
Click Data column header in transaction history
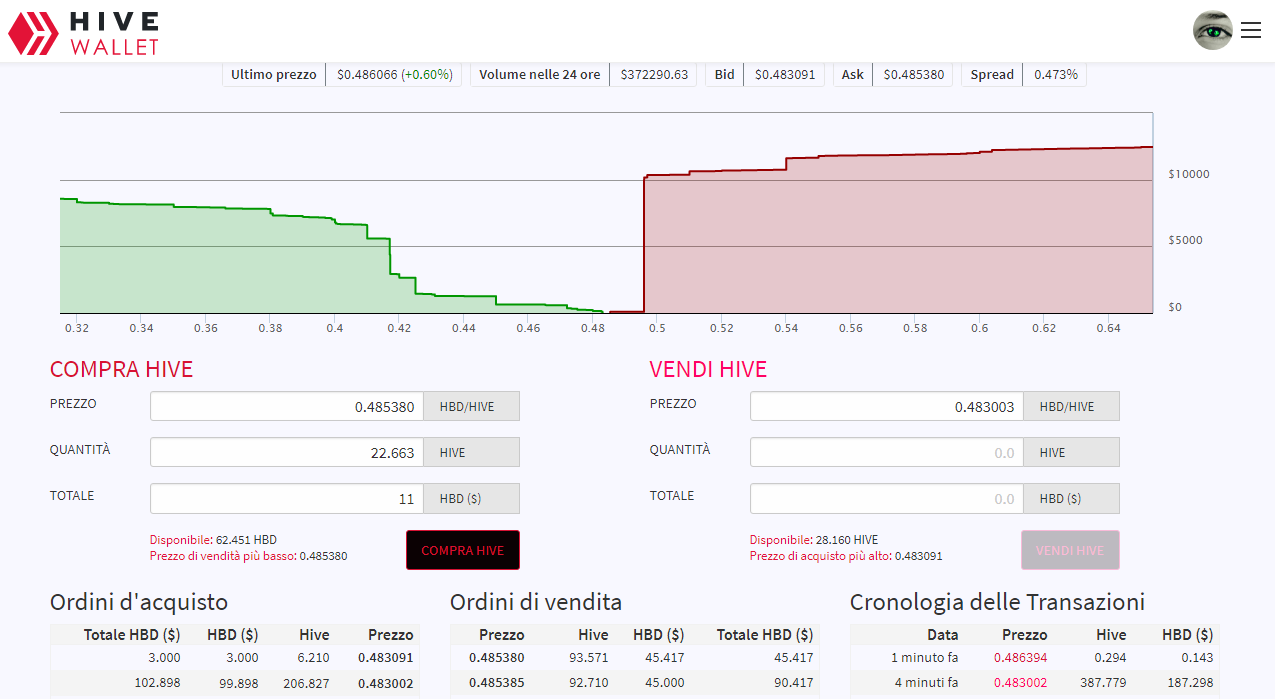coord(942,635)
